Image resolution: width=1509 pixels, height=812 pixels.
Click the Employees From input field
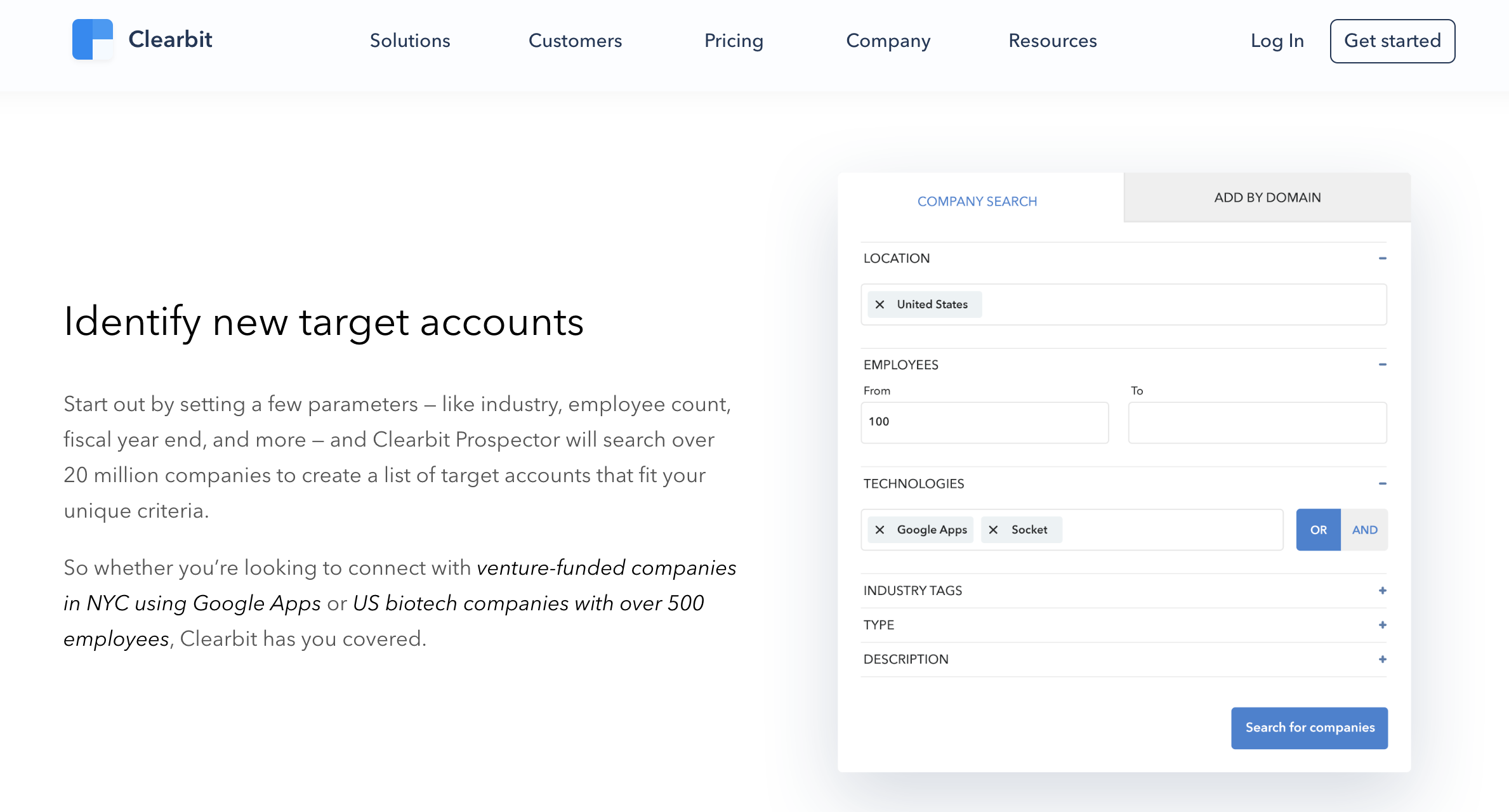point(985,421)
